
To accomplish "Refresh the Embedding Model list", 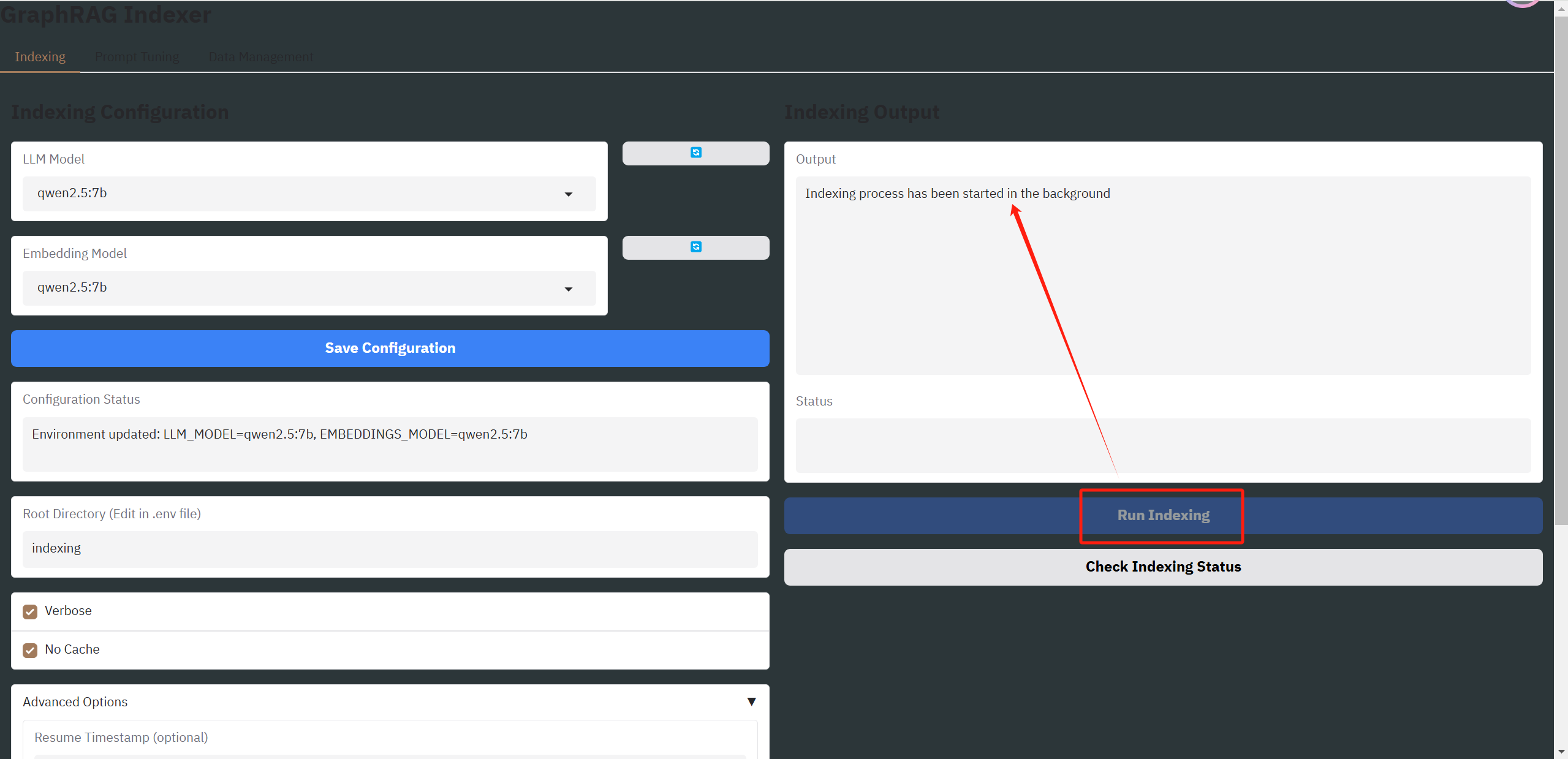I will coord(695,247).
